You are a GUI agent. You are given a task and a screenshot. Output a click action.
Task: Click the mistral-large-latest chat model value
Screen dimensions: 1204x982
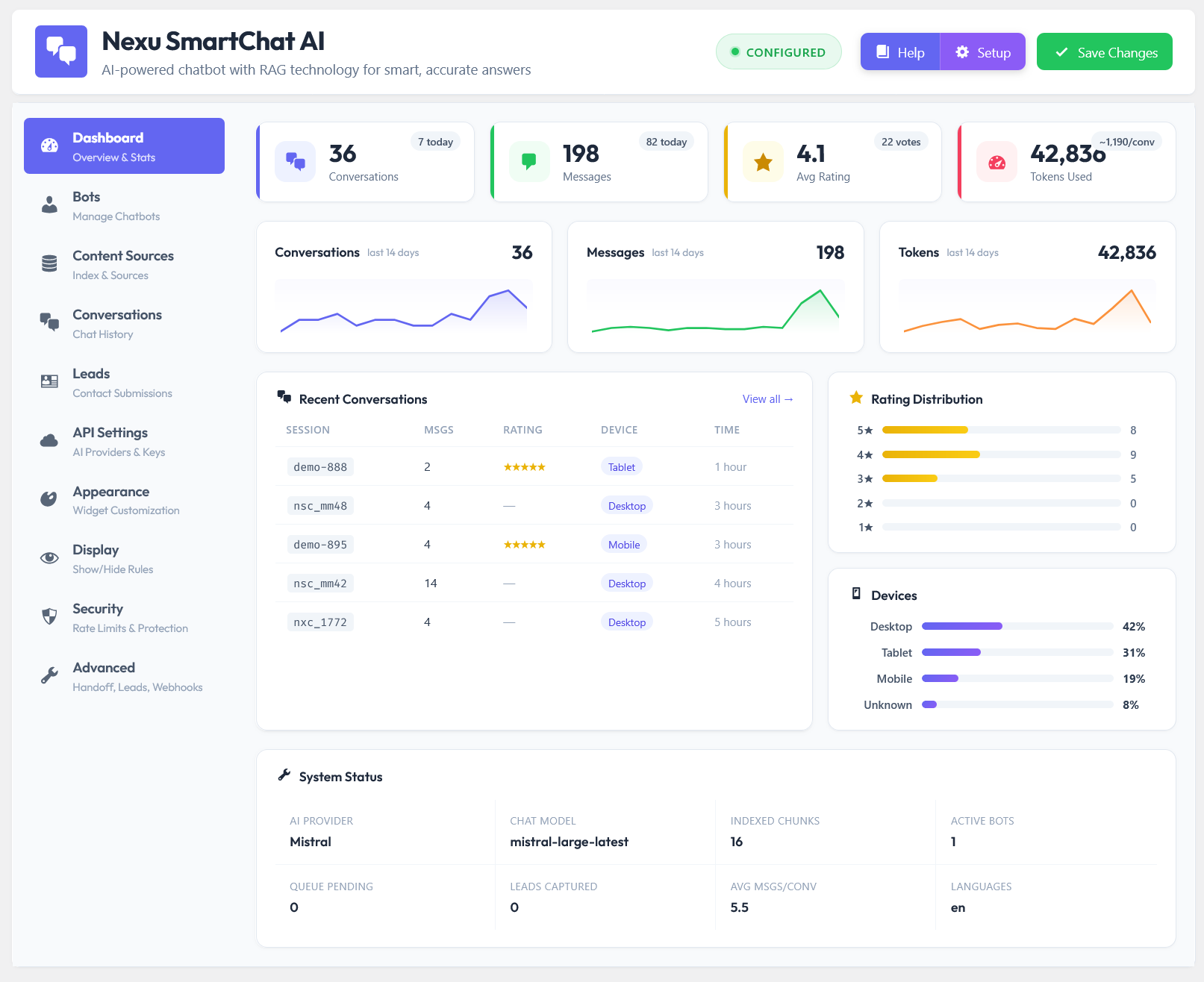click(569, 842)
